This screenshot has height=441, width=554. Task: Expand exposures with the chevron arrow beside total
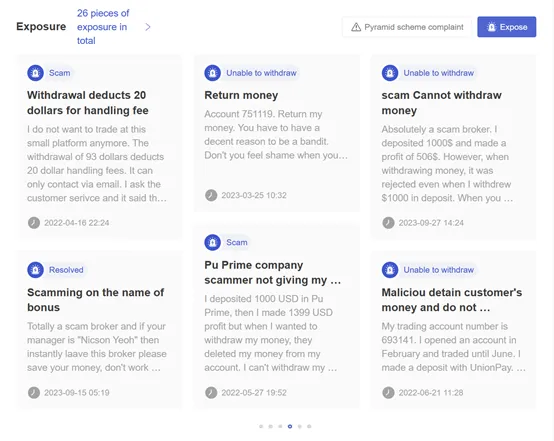(x=148, y=27)
